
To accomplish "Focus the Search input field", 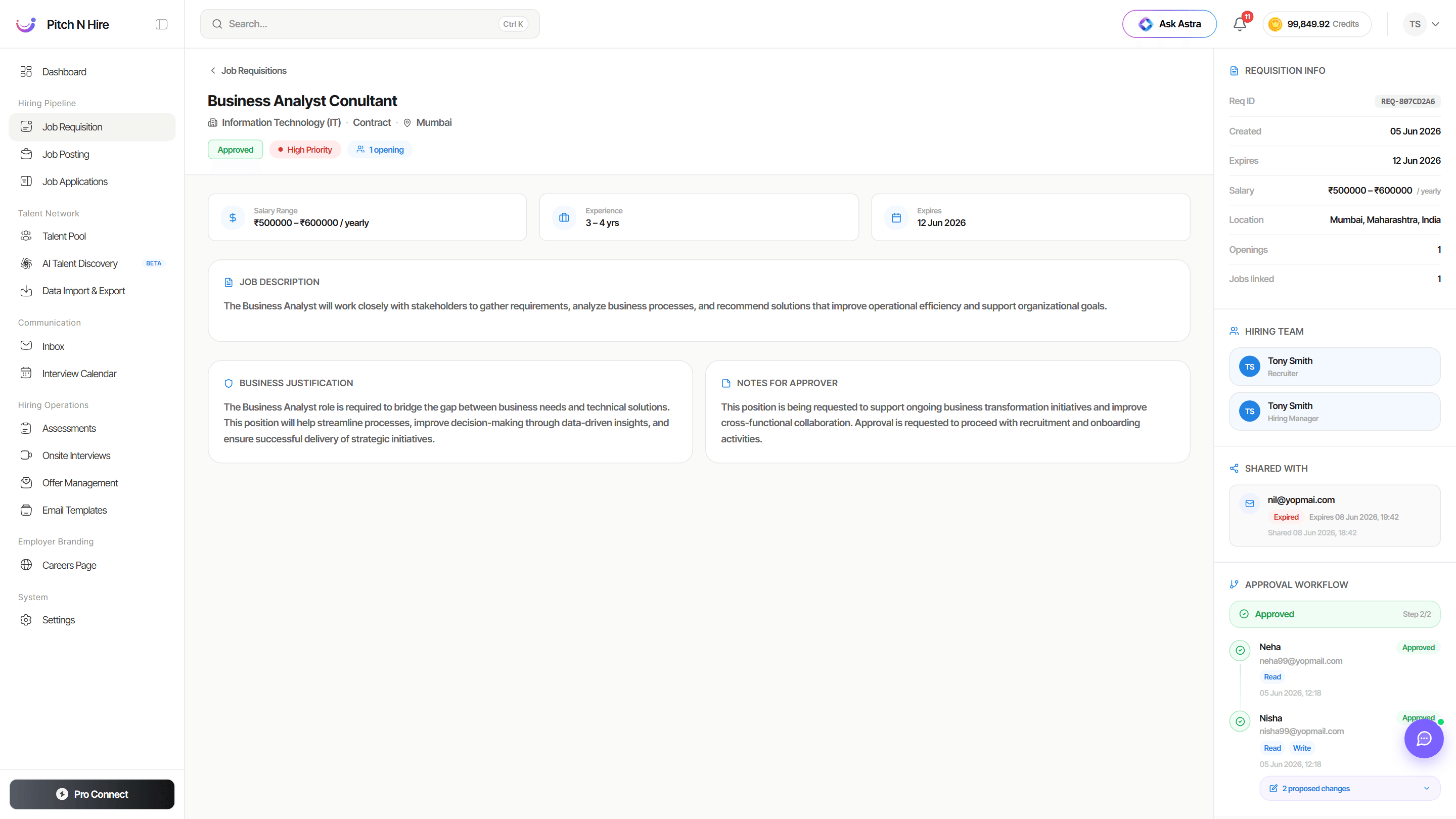I will click(370, 24).
